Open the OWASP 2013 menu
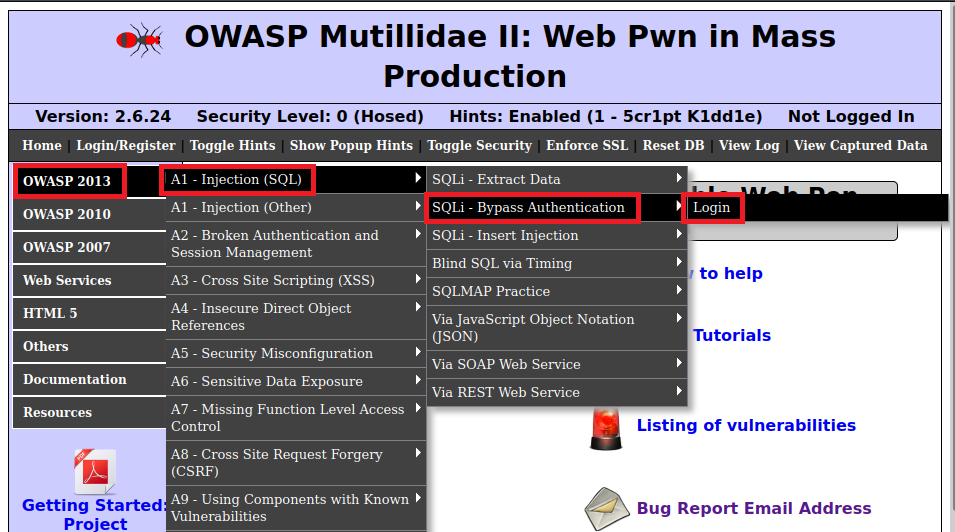955x532 pixels. tap(90, 181)
